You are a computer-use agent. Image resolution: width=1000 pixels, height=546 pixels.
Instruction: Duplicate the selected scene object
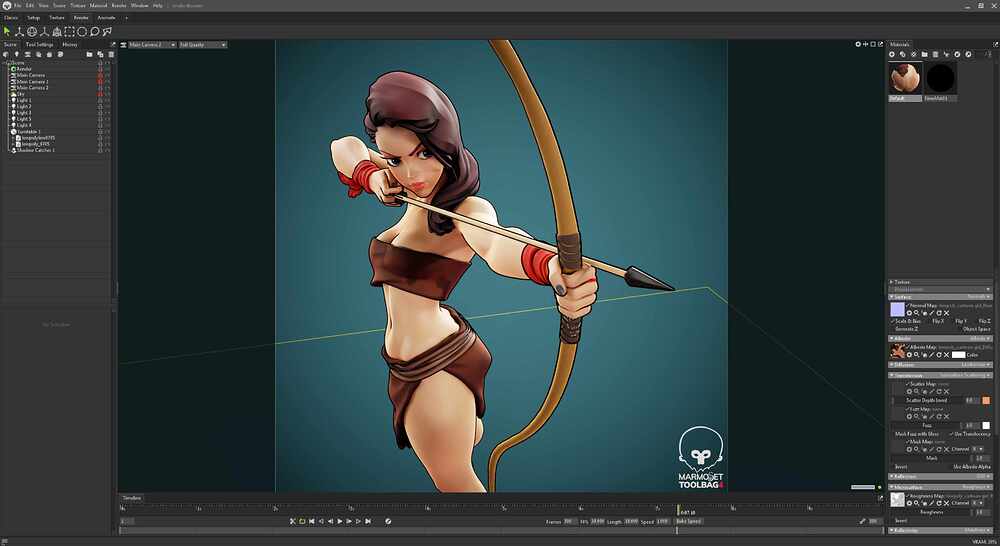coord(100,54)
